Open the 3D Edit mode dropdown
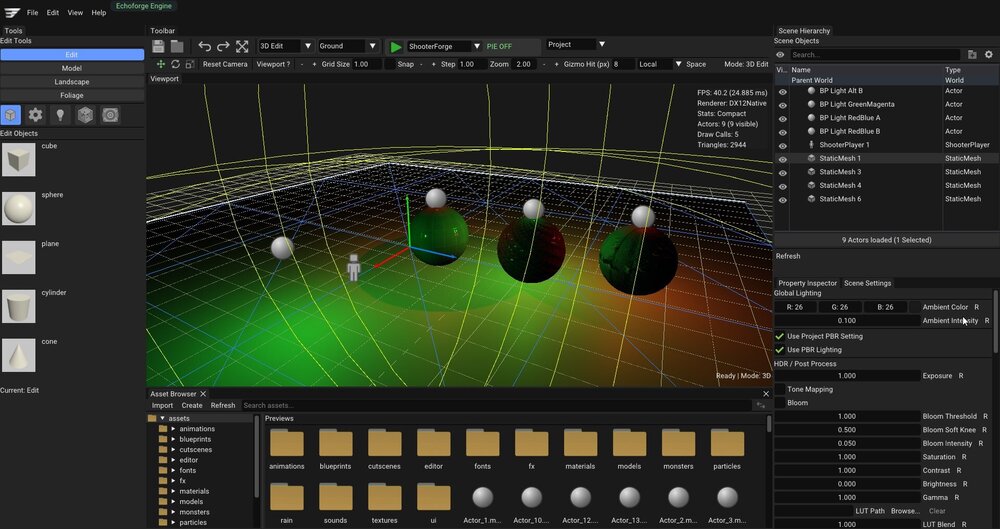 pos(286,46)
